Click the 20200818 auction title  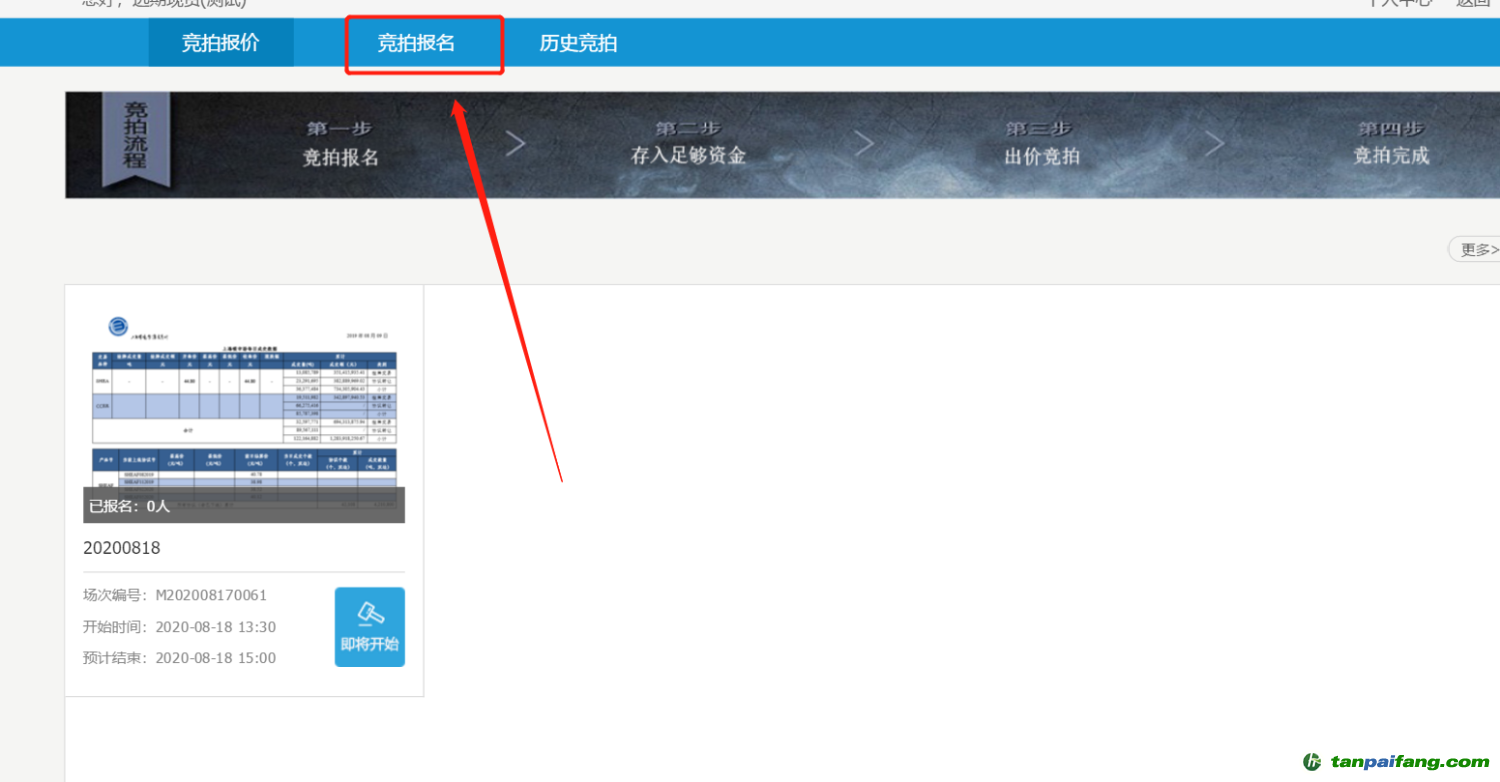tap(122, 548)
